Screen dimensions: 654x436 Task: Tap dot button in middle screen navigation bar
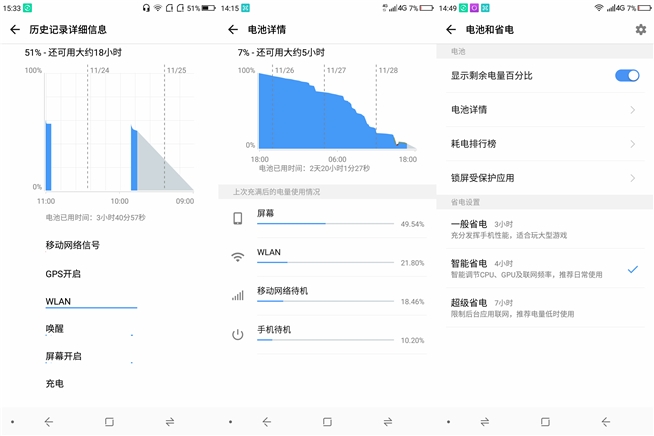(230, 422)
